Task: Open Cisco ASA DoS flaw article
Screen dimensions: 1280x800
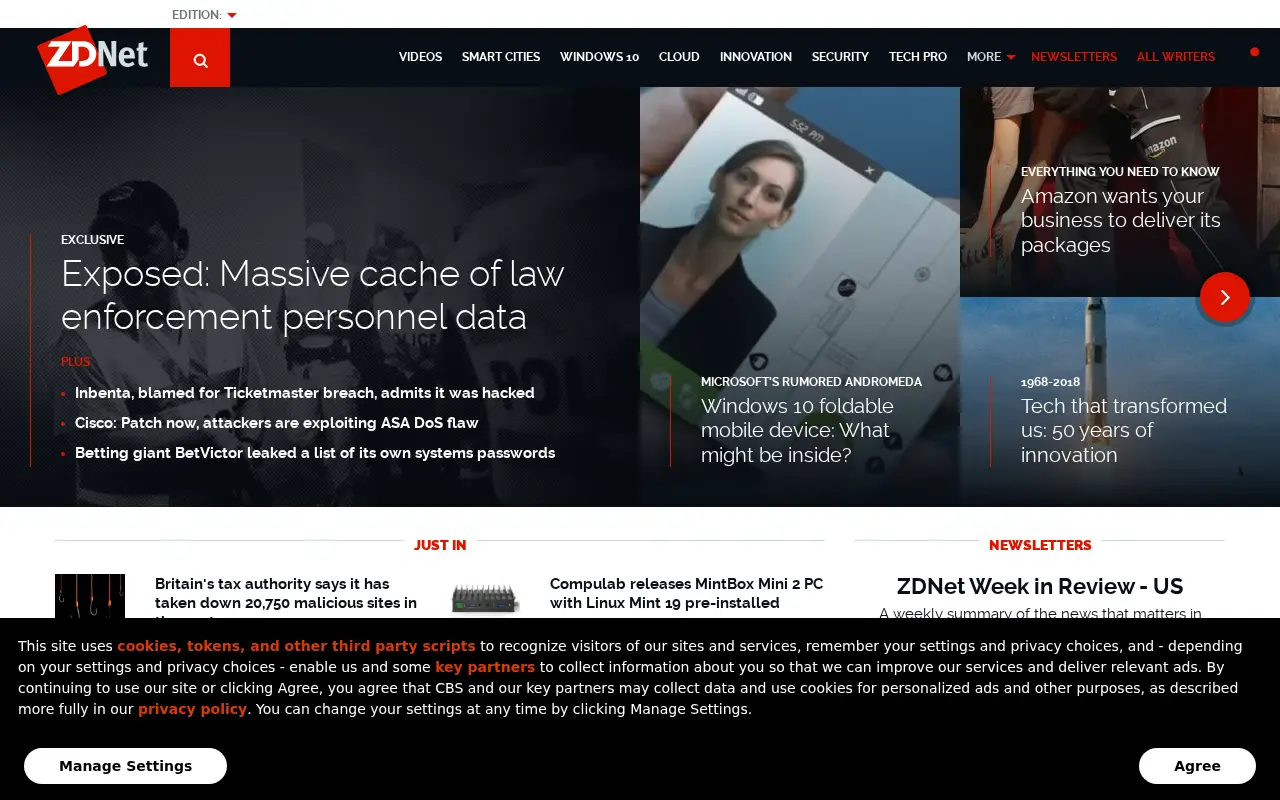Action: (x=276, y=423)
